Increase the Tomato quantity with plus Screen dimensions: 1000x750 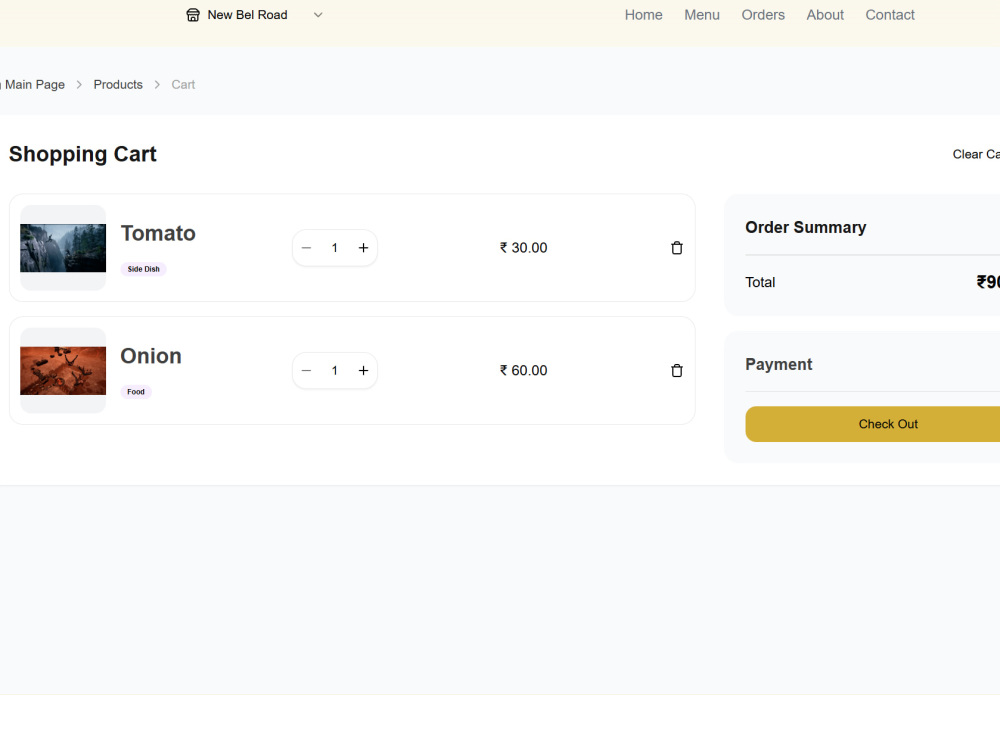point(363,247)
